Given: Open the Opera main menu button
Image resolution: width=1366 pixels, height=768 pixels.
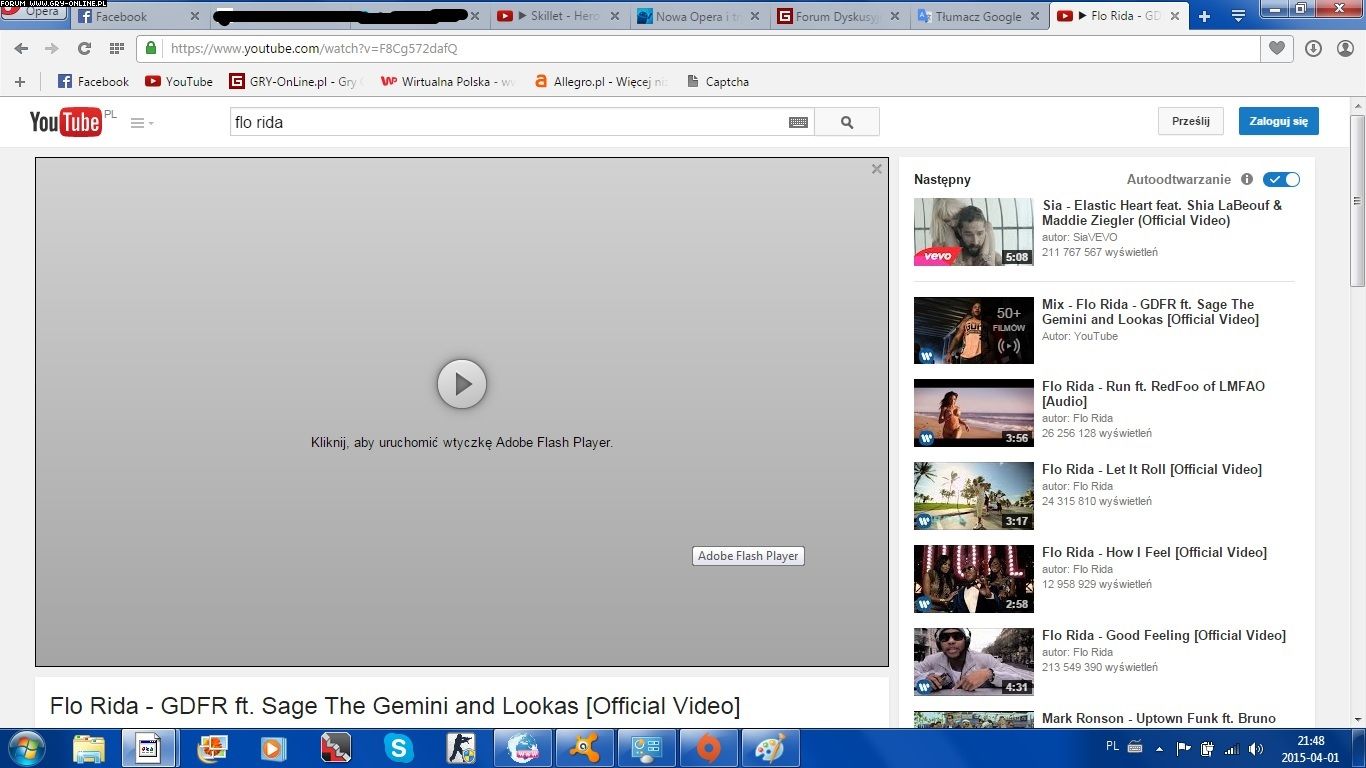Looking at the screenshot, I should click(x=34, y=11).
